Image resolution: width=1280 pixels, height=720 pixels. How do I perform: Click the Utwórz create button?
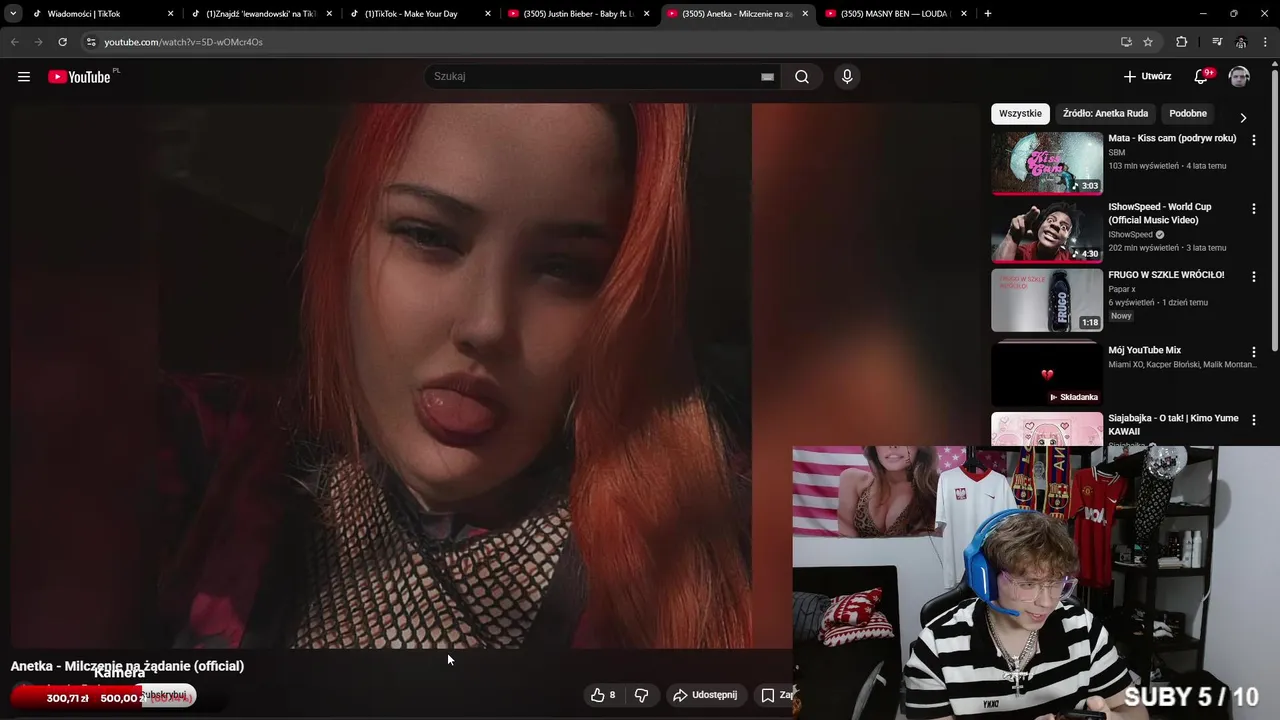click(x=1147, y=77)
